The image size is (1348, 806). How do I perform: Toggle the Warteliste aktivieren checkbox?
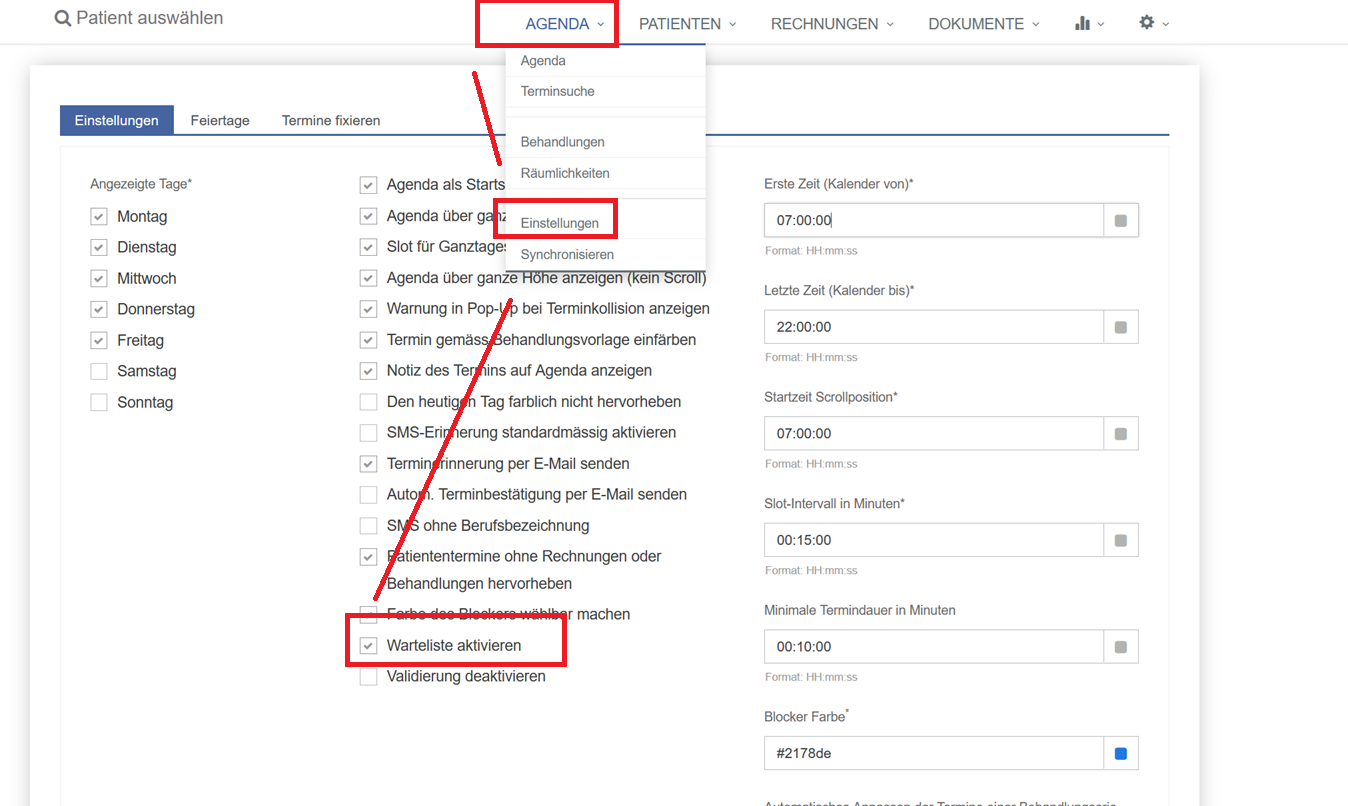(x=369, y=646)
